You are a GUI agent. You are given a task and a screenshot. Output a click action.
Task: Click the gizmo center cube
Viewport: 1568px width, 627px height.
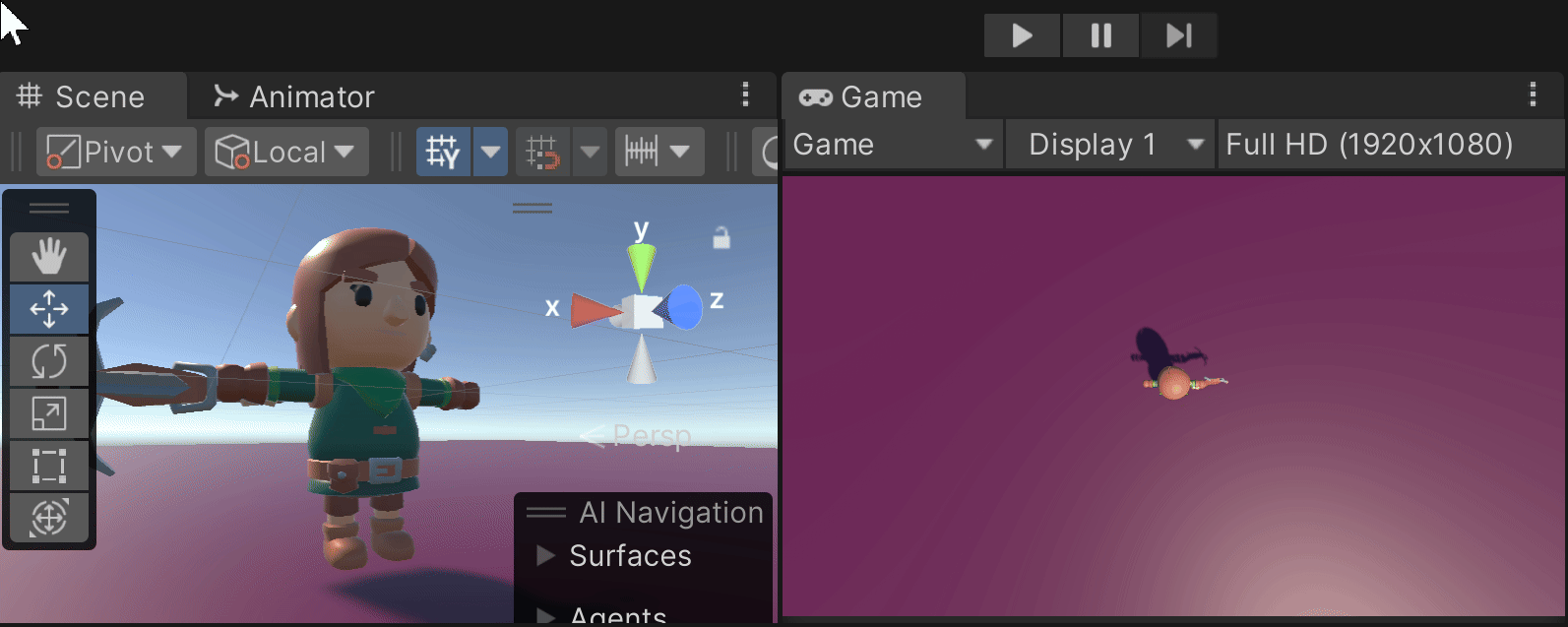coord(641,312)
